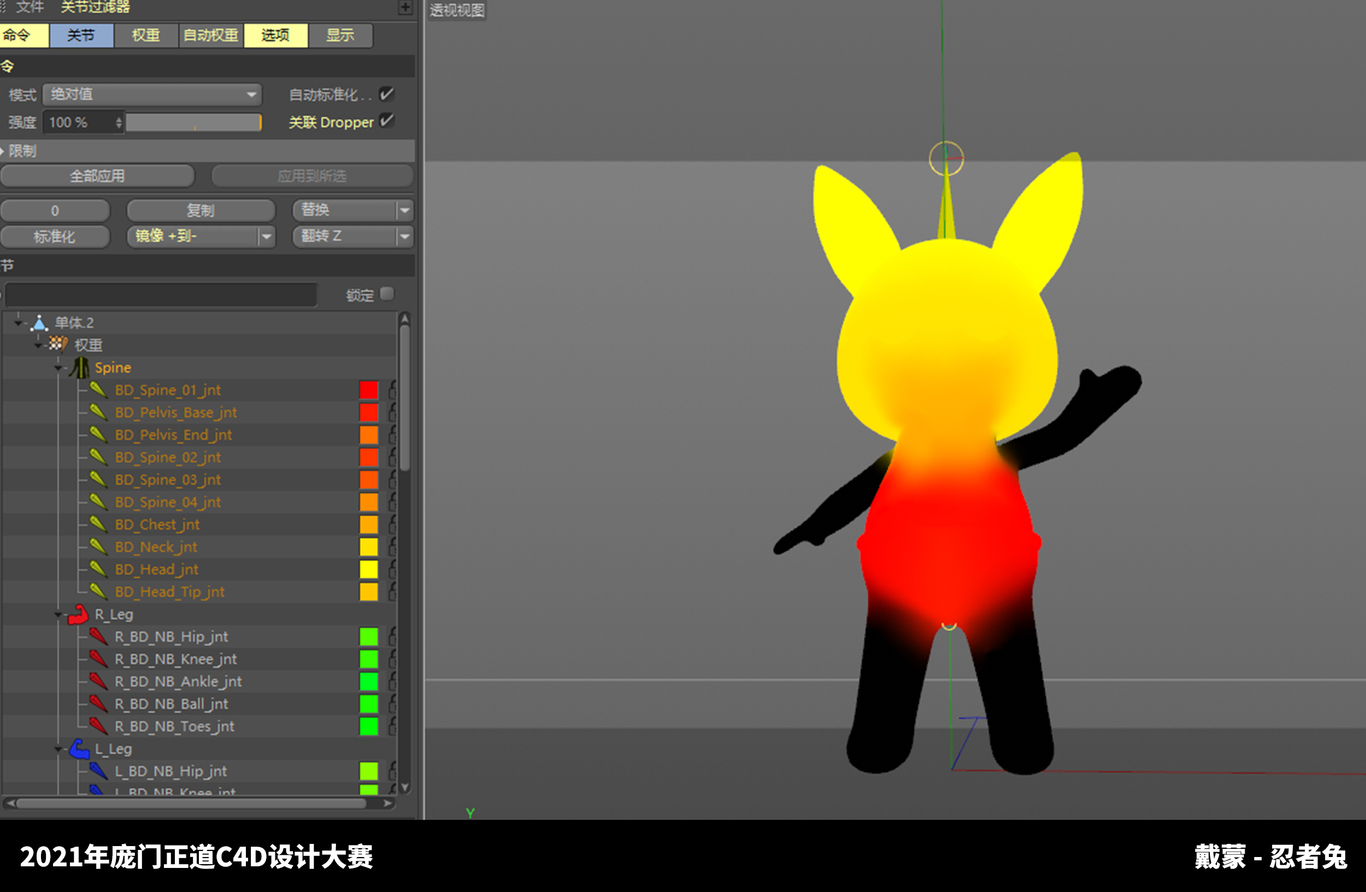The width and height of the screenshot is (1366, 892).
Task: Click the 强度 stepper arrows
Action: (119, 122)
